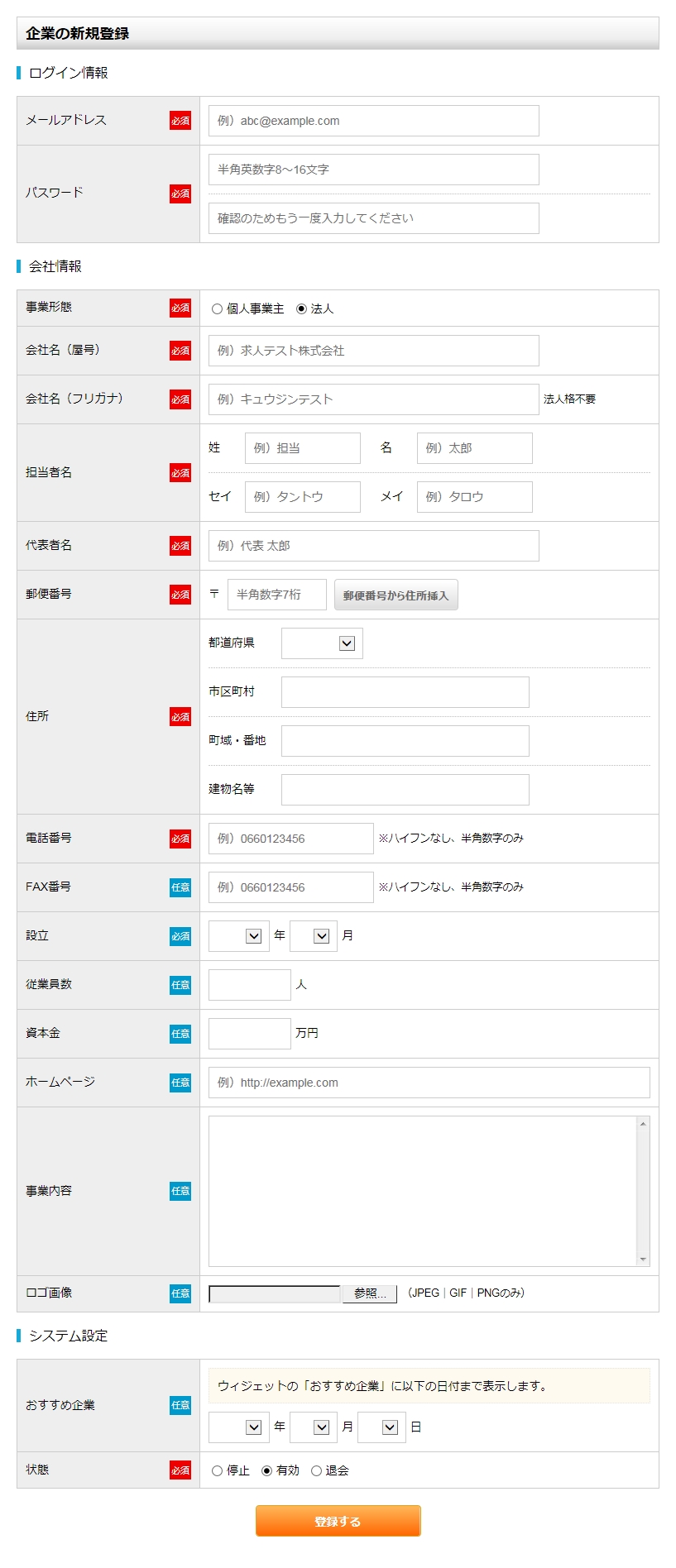This screenshot has width=676, height=1568.
Task: Click the おすすめ企業 任意 badge
Action: pos(180,1405)
